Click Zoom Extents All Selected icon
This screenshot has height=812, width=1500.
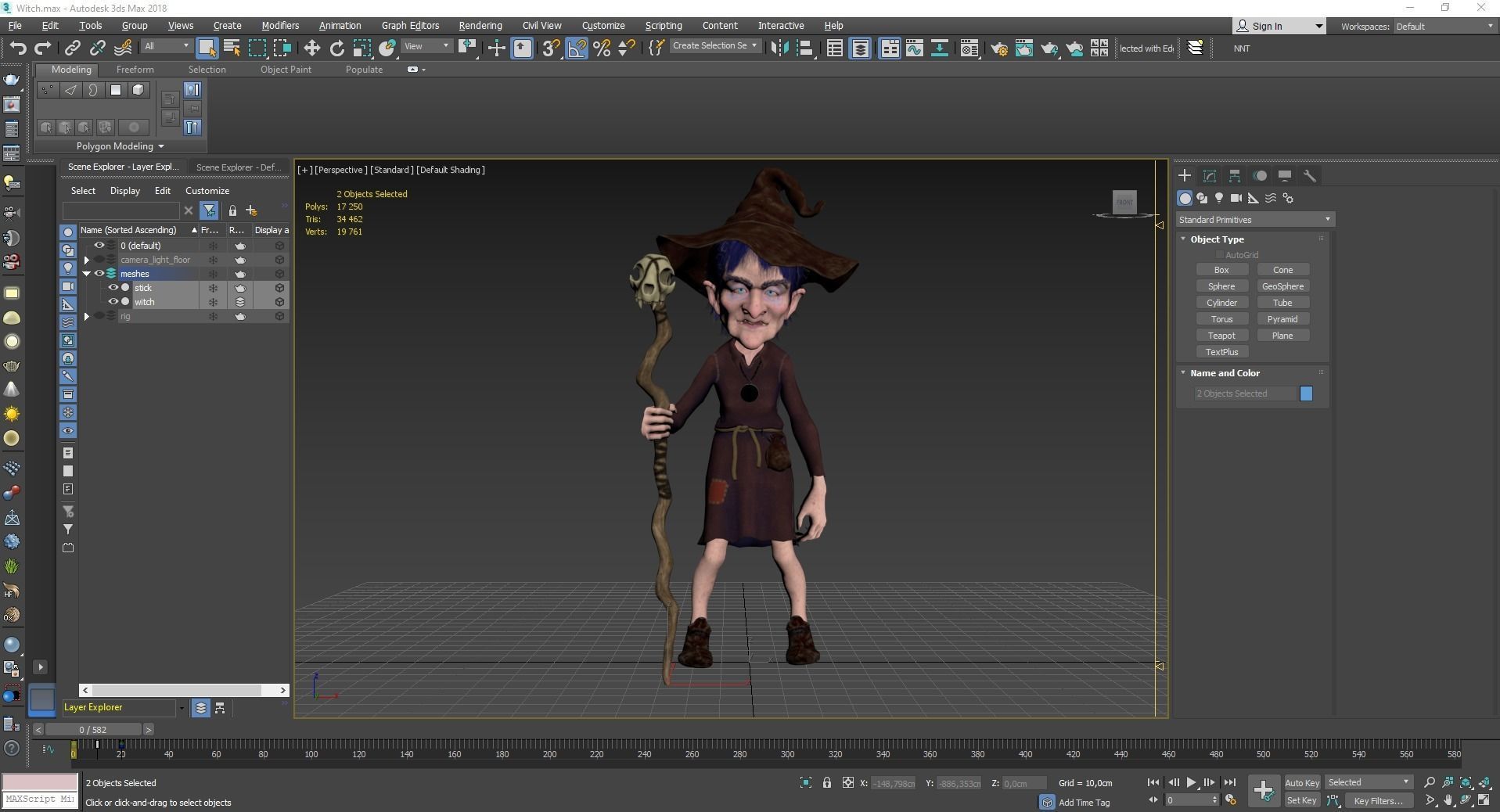[x=1484, y=782]
